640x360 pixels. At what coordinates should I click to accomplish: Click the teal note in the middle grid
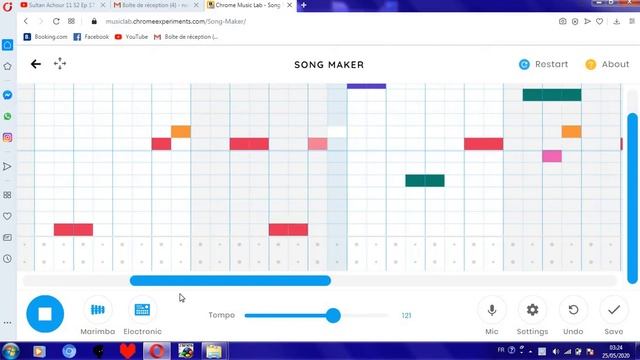click(x=425, y=180)
